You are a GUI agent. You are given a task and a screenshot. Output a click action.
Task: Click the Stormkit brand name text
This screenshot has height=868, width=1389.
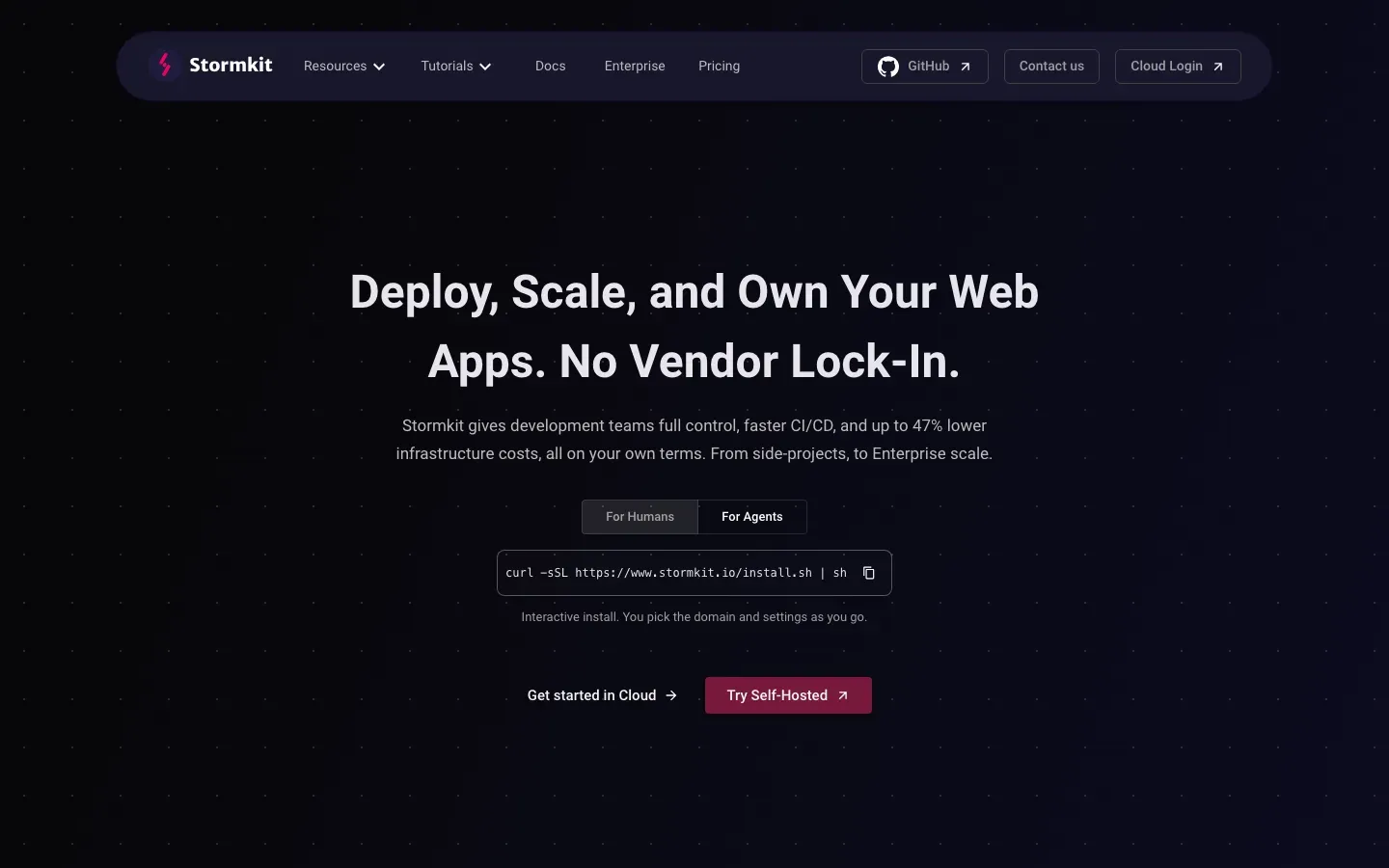click(231, 65)
